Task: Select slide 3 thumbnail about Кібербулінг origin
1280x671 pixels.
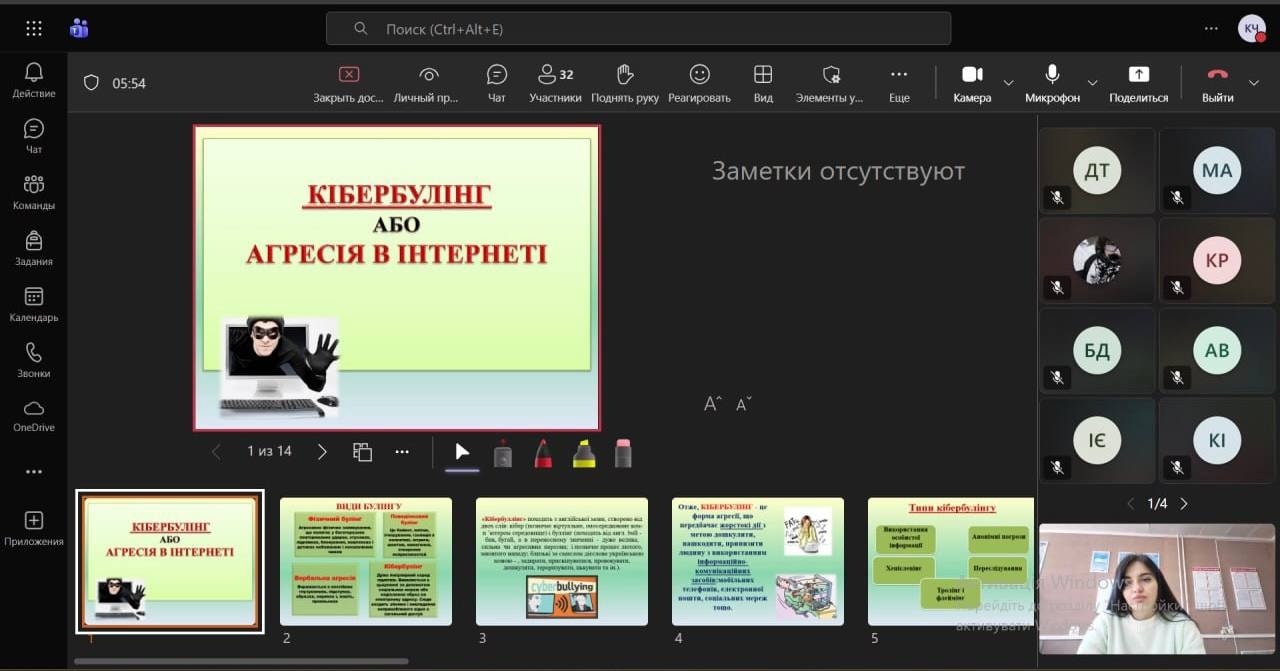Action: pyautogui.click(x=561, y=561)
